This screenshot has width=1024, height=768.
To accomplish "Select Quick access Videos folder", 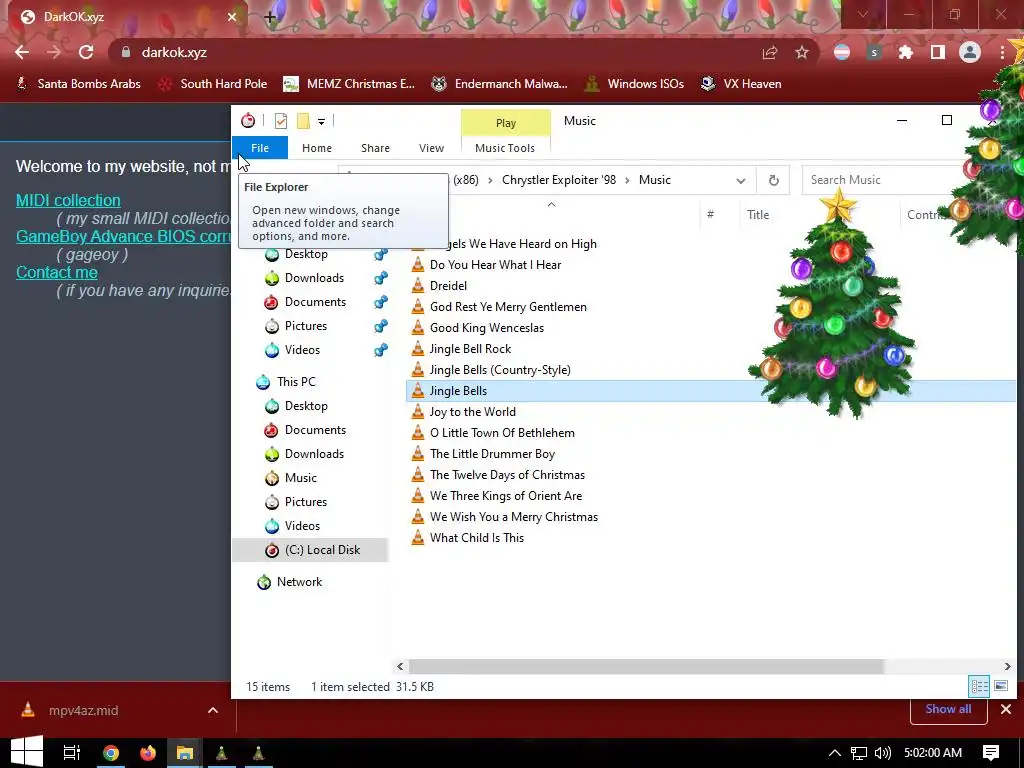I will point(302,350).
